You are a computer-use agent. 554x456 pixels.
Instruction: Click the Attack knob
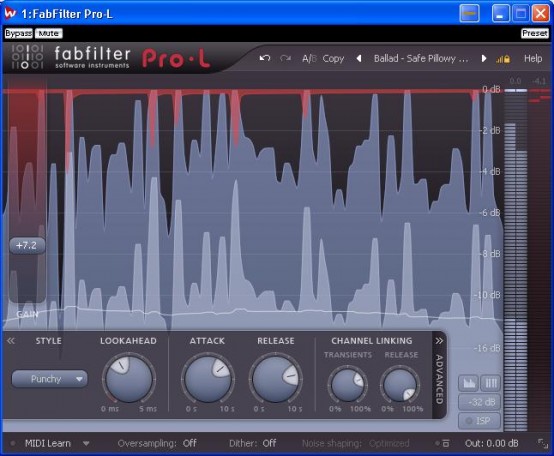tap(208, 378)
